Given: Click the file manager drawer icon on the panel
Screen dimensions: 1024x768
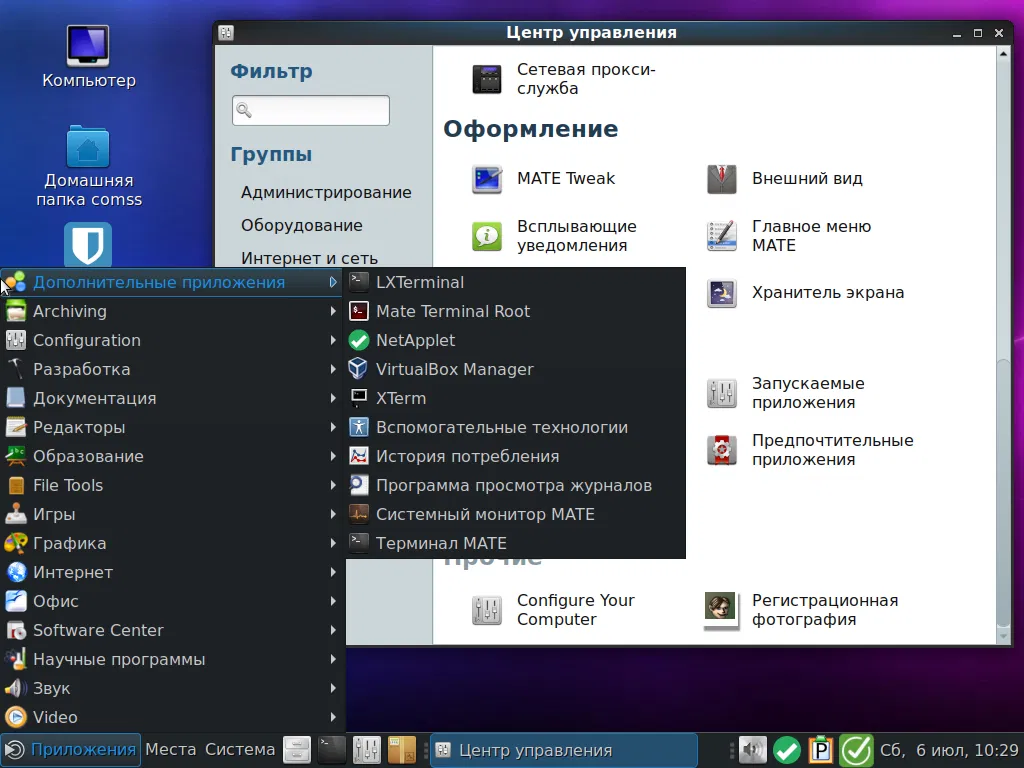Looking at the screenshot, I should pos(296,750).
